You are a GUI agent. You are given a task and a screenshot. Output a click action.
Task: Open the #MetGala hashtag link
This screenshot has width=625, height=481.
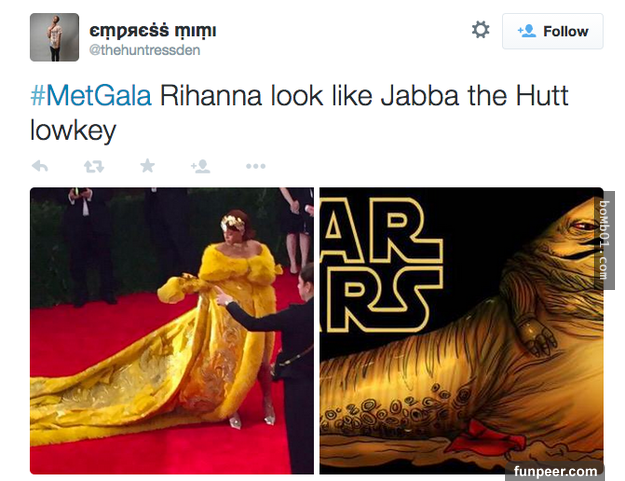tap(91, 96)
